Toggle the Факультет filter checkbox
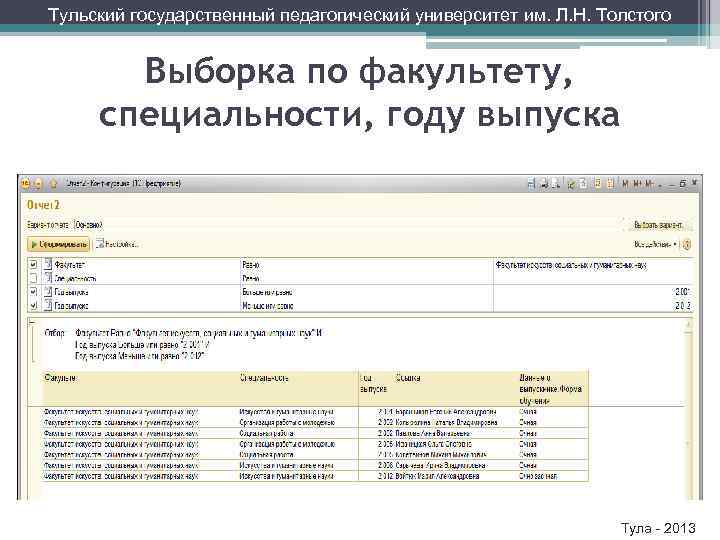 click(x=33, y=264)
